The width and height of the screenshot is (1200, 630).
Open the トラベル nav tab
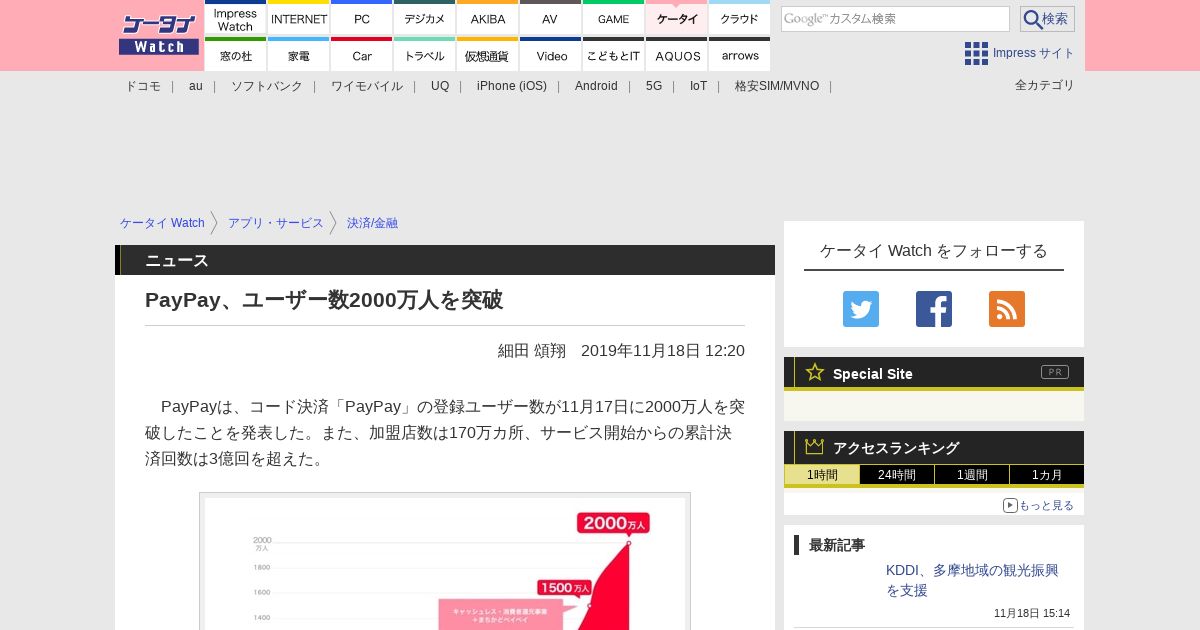click(425, 55)
